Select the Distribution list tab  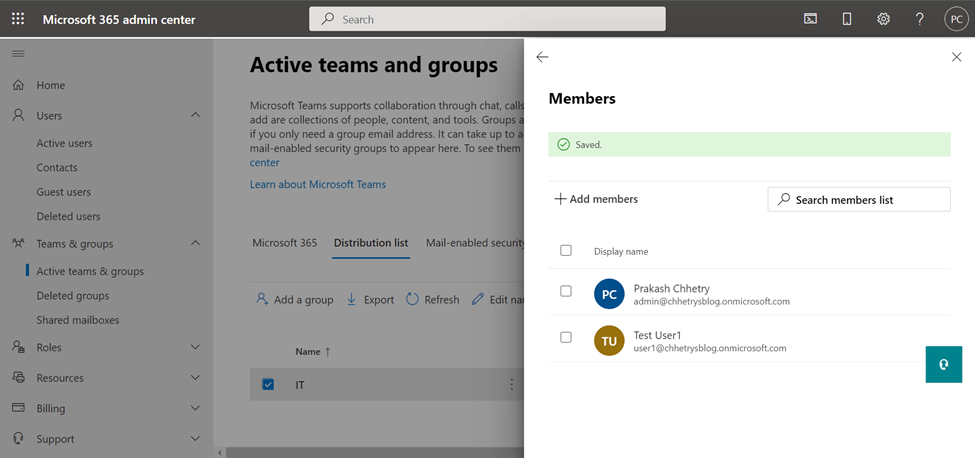[371, 242]
